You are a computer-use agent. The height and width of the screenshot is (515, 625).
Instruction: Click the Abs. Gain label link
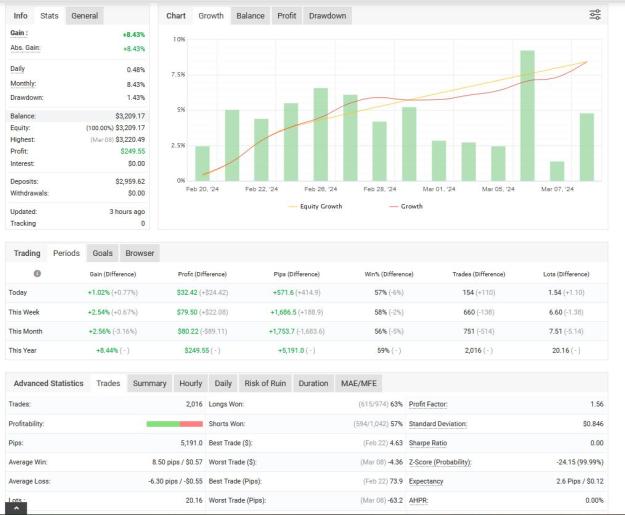coord(25,47)
